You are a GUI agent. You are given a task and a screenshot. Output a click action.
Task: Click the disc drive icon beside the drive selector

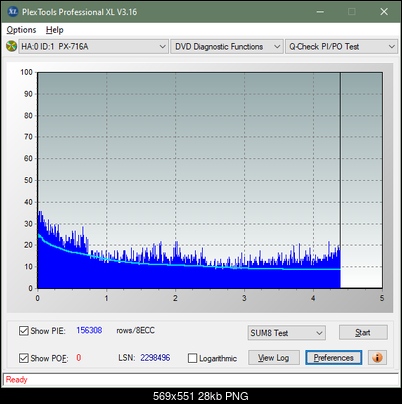pyautogui.click(x=11, y=46)
